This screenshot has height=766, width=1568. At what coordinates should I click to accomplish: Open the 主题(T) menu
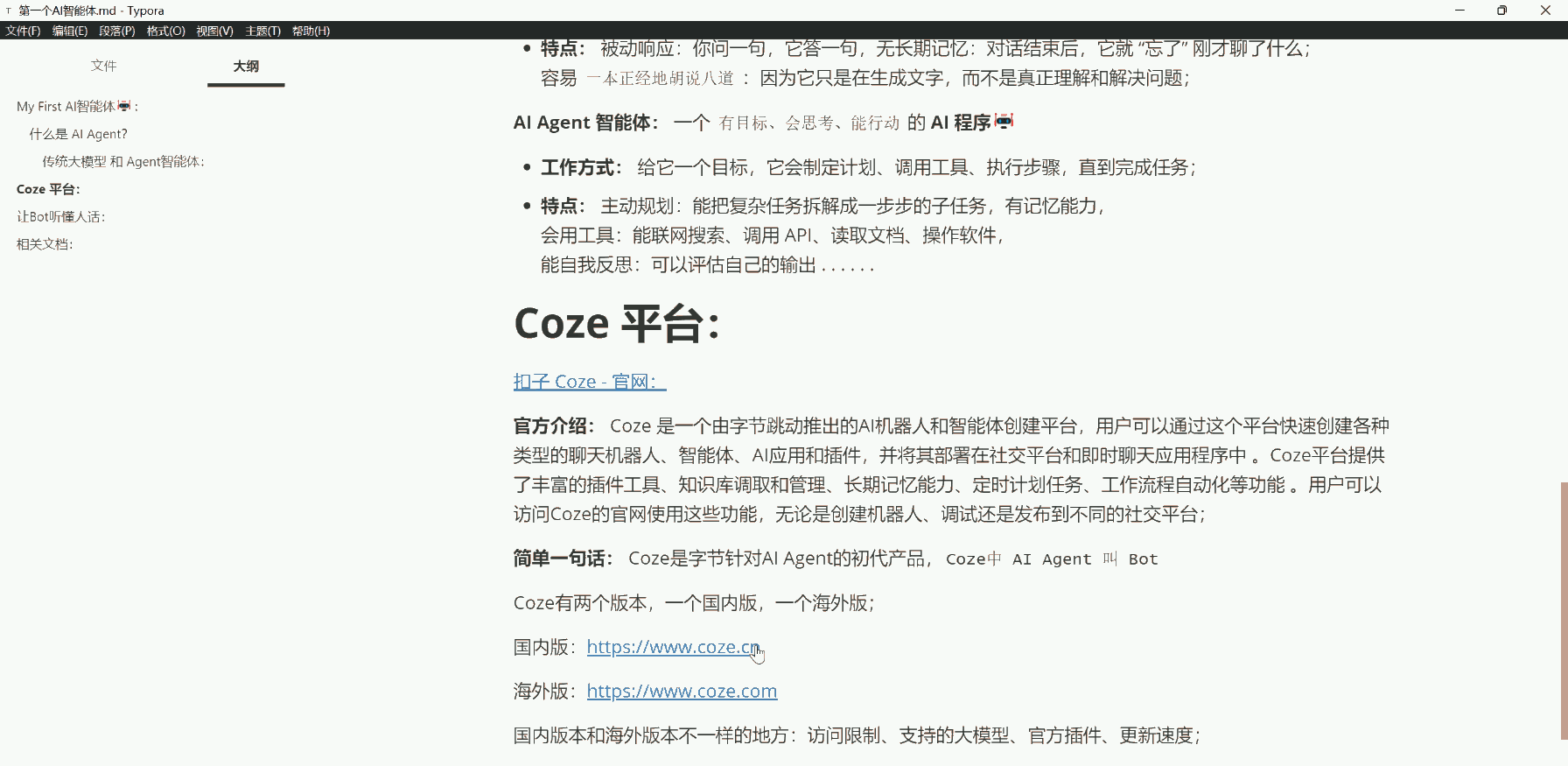tap(262, 31)
